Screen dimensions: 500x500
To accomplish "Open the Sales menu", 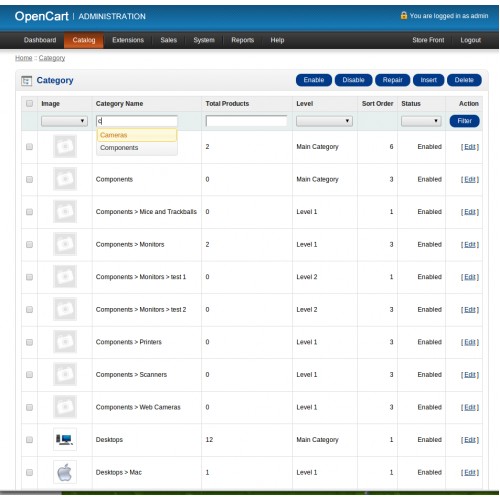I will (169, 40).
